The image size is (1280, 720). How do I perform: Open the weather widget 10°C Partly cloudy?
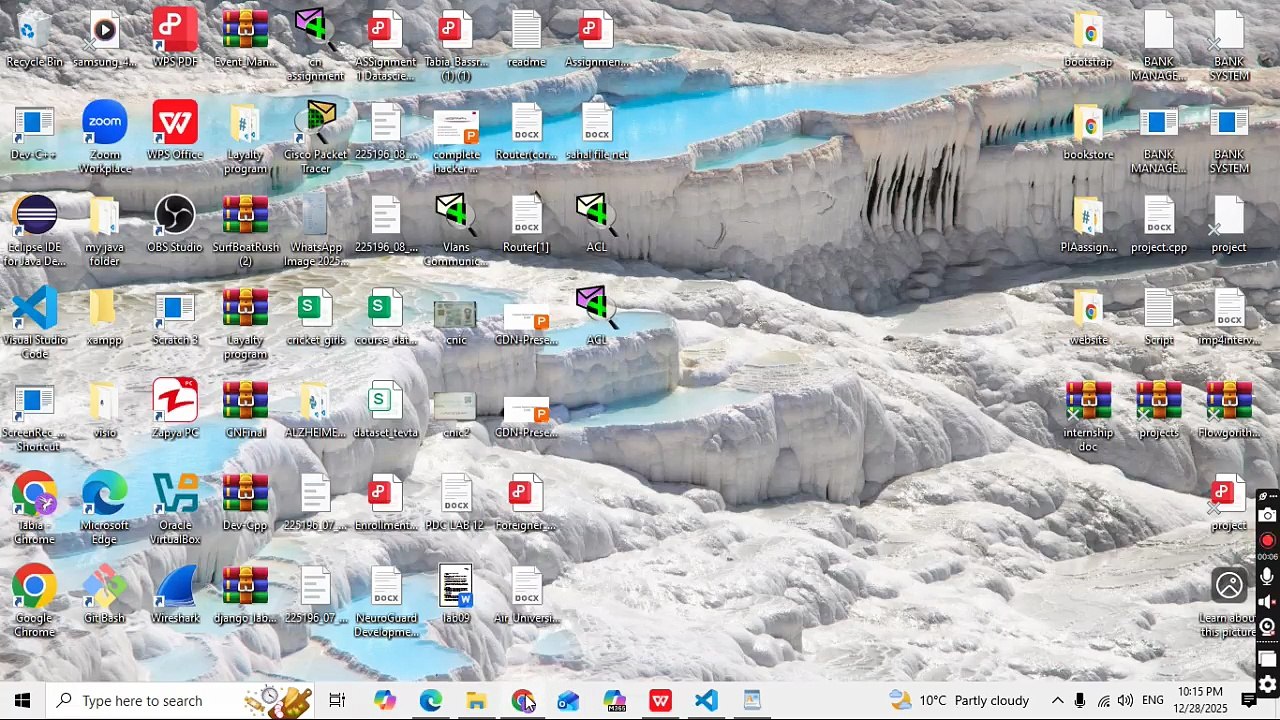point(958,701)
